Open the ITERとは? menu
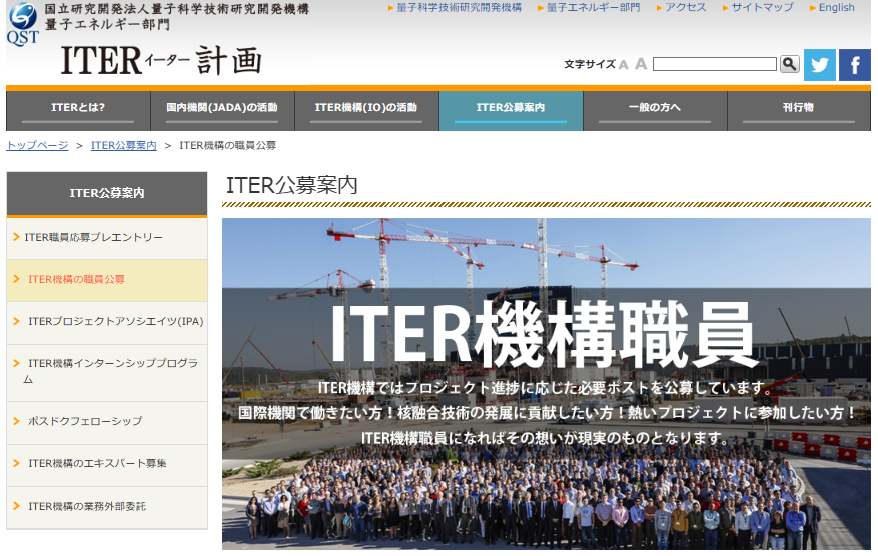 coord(78,111)
